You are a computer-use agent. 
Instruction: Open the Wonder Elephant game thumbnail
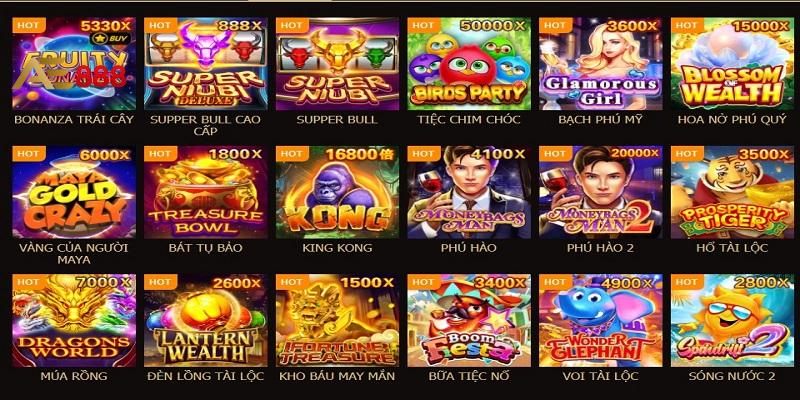pyautogui.click(x=601, y=321)
